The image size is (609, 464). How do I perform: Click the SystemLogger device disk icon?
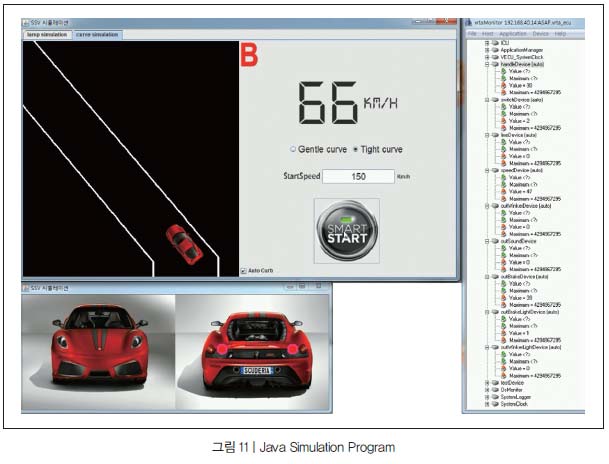point(495,397)
